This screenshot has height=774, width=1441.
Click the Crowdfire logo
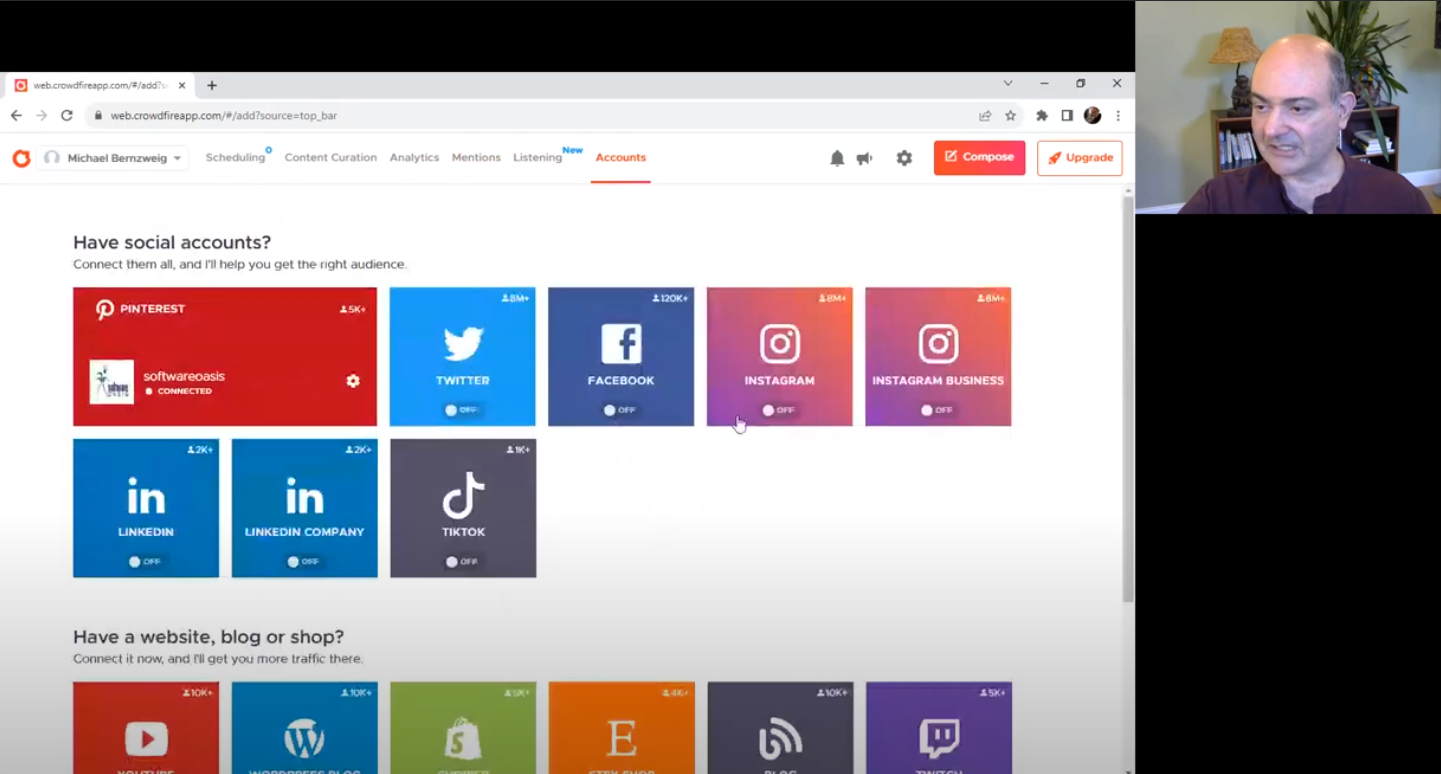(21, 157)
